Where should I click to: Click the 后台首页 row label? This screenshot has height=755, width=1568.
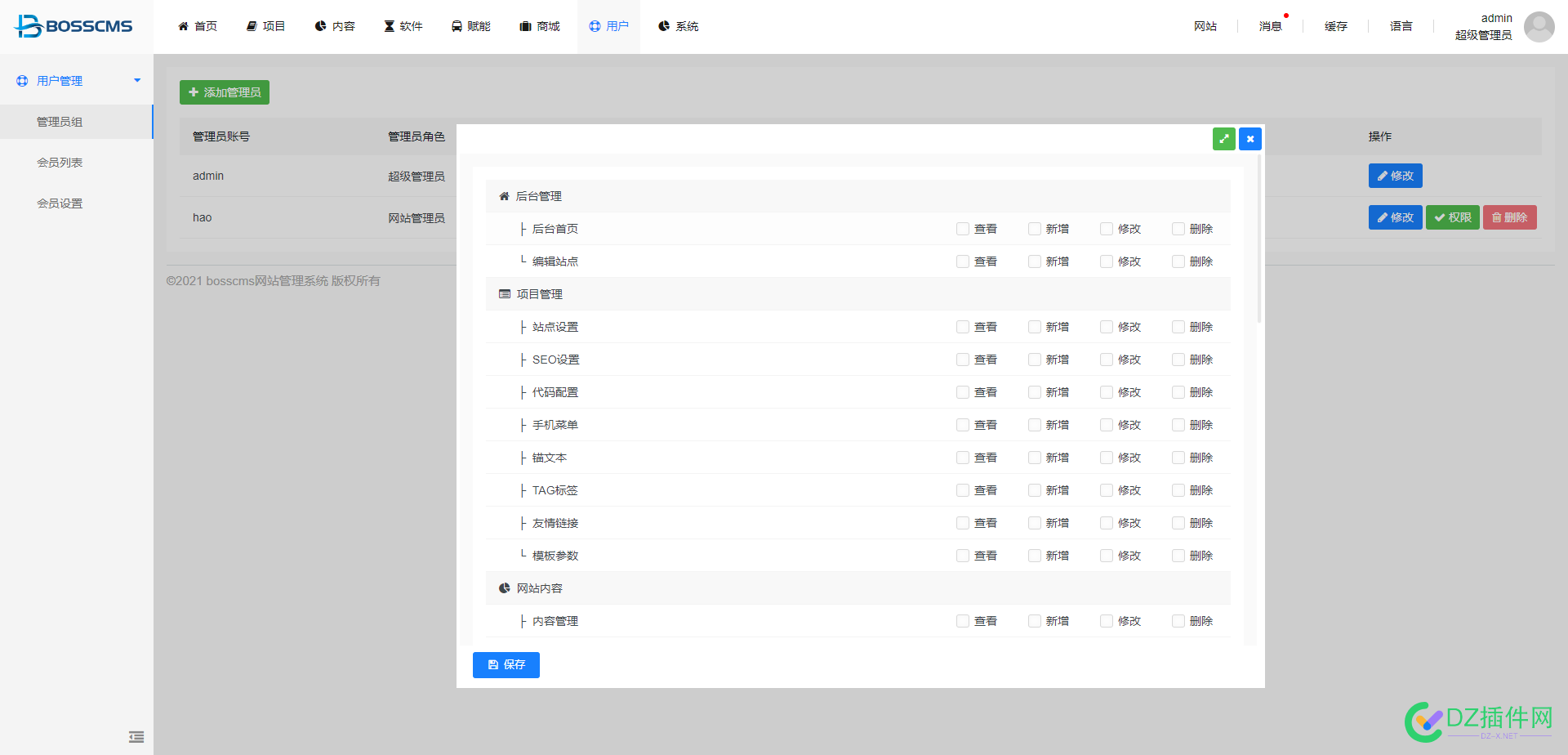[x=555, y=229]
